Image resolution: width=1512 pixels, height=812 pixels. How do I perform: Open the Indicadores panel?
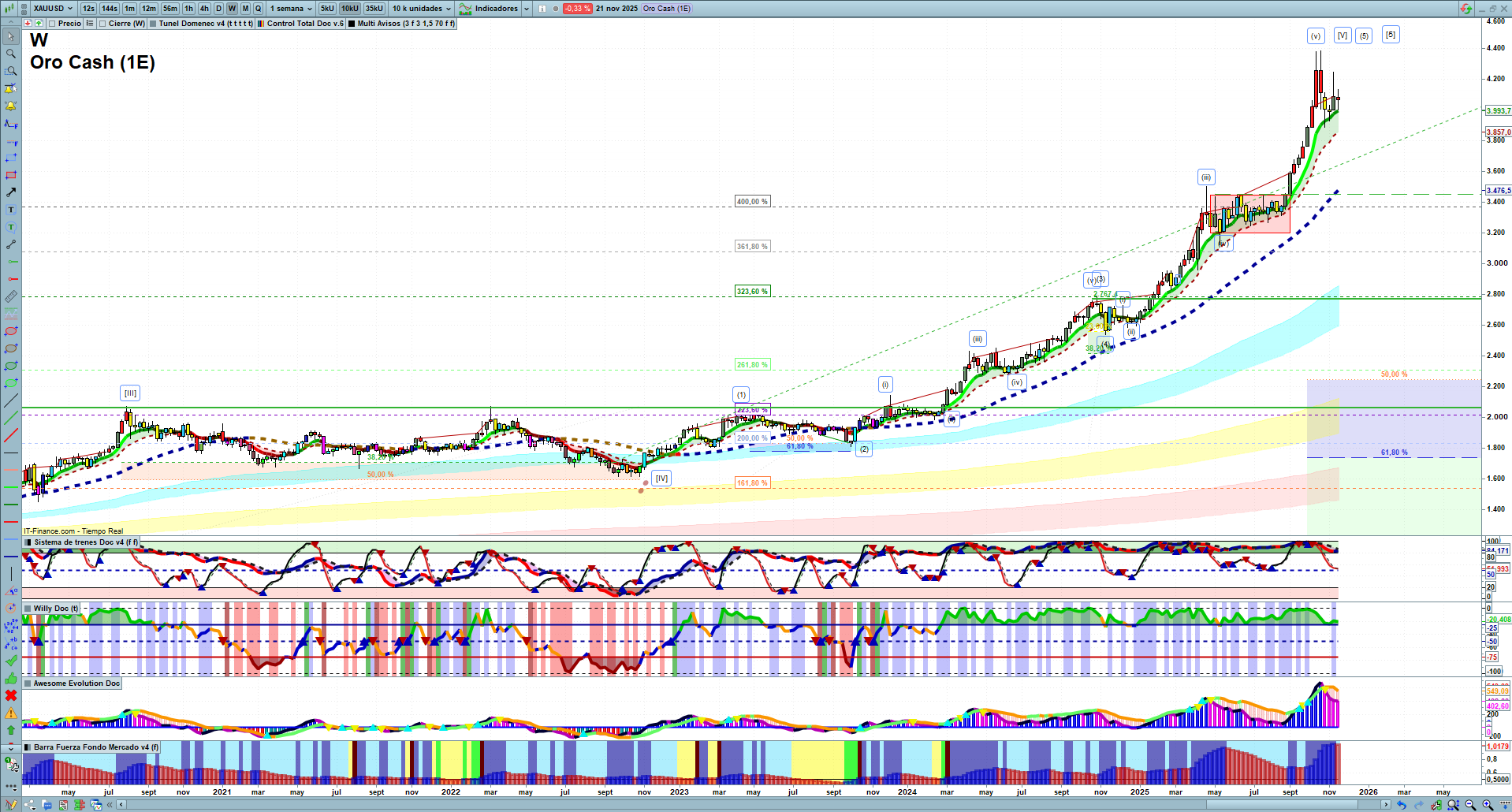(x=495, y=9)
